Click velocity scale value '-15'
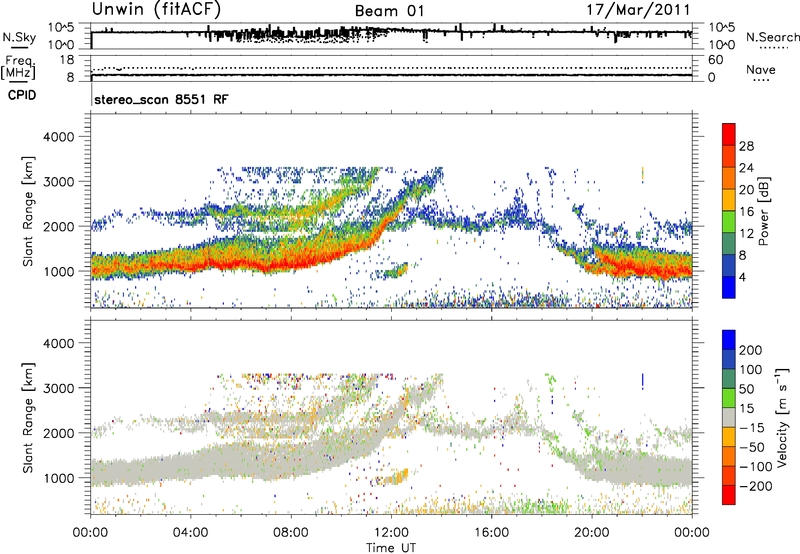 click(x=751, y=428)
